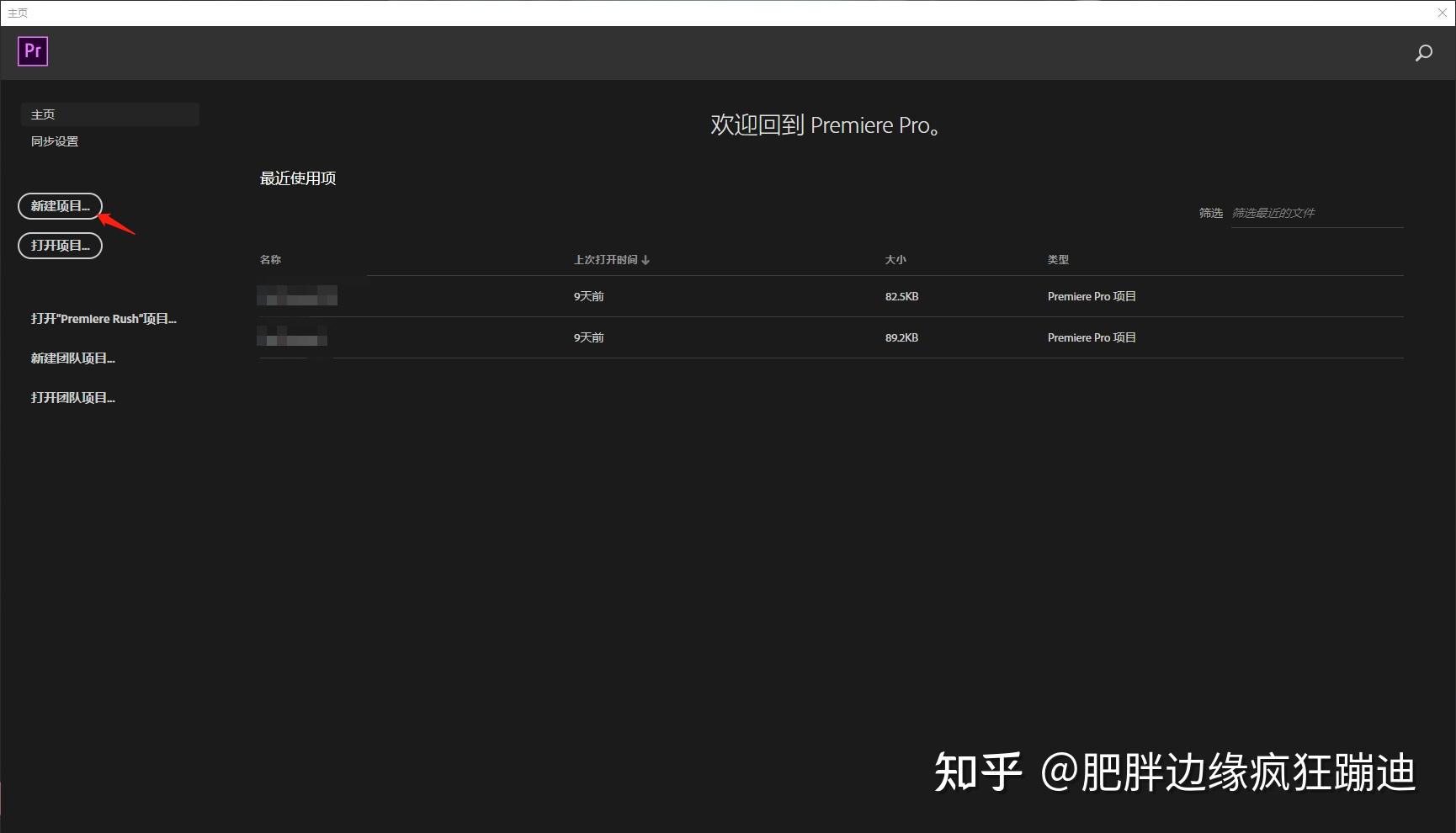
Task: Choose 新建团队项目...
Action: tap(73, 358)
